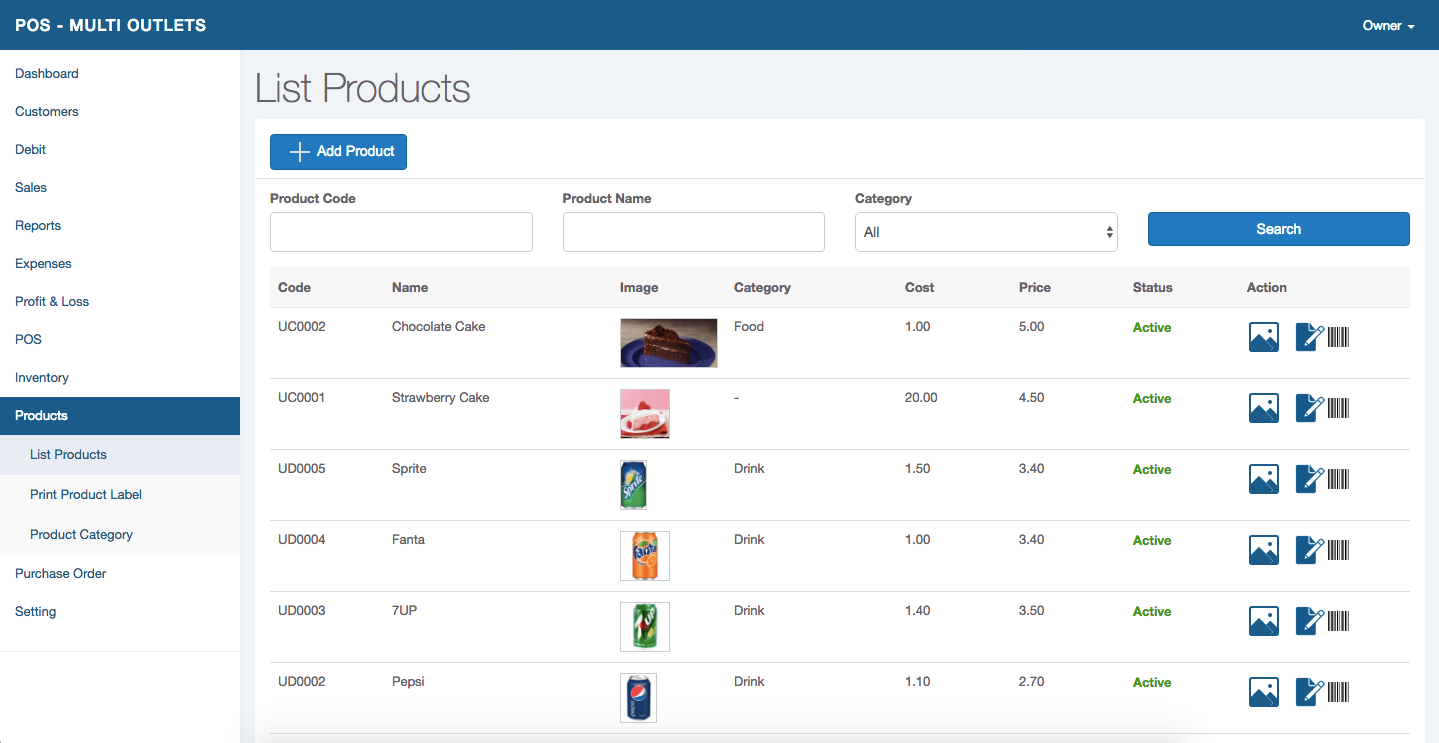Viewport: 1439px width, 743px height.
Task: Open Print Product Label submenu item
Action: click(x=86, y=495)
